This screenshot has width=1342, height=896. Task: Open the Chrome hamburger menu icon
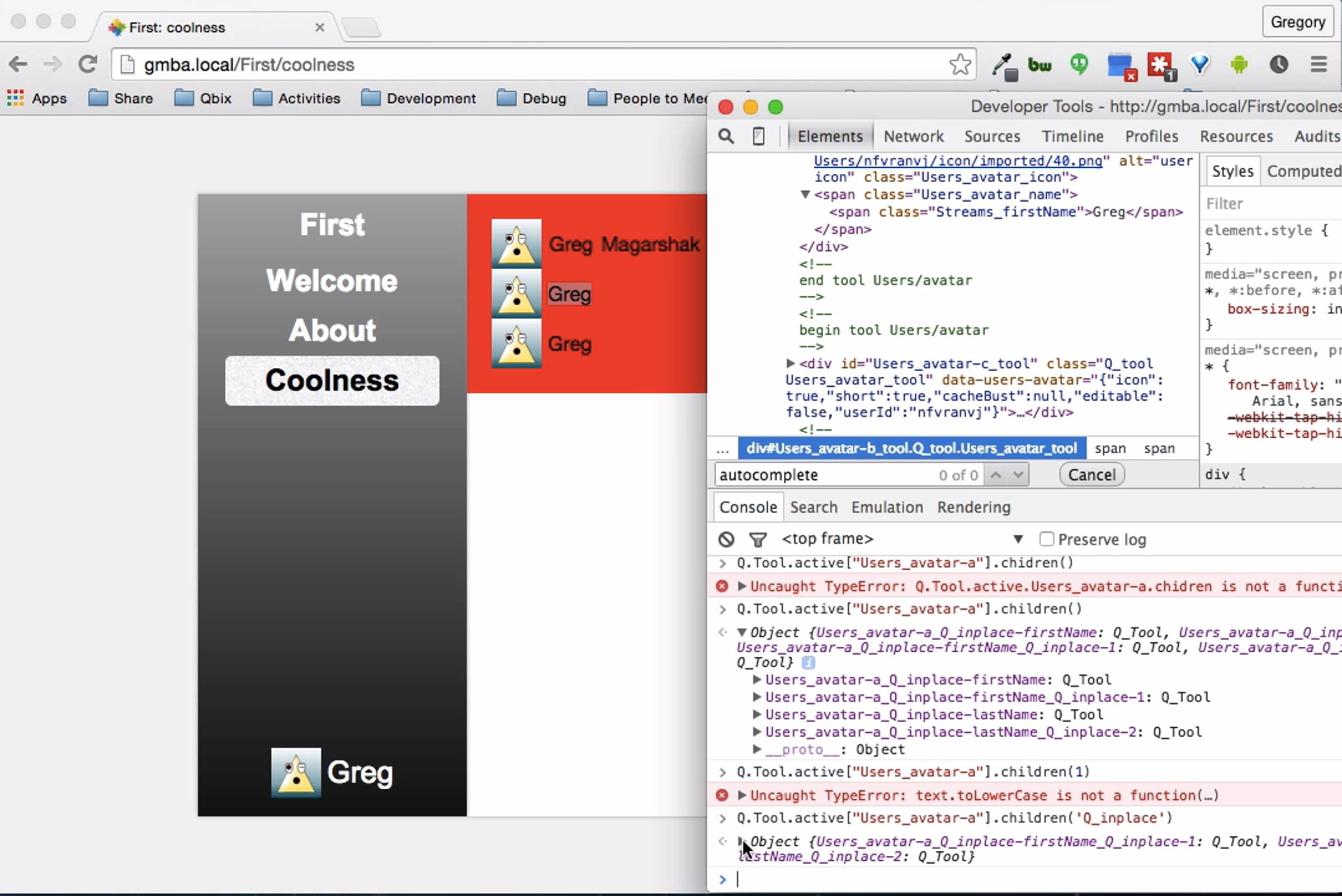point(1319,65)
